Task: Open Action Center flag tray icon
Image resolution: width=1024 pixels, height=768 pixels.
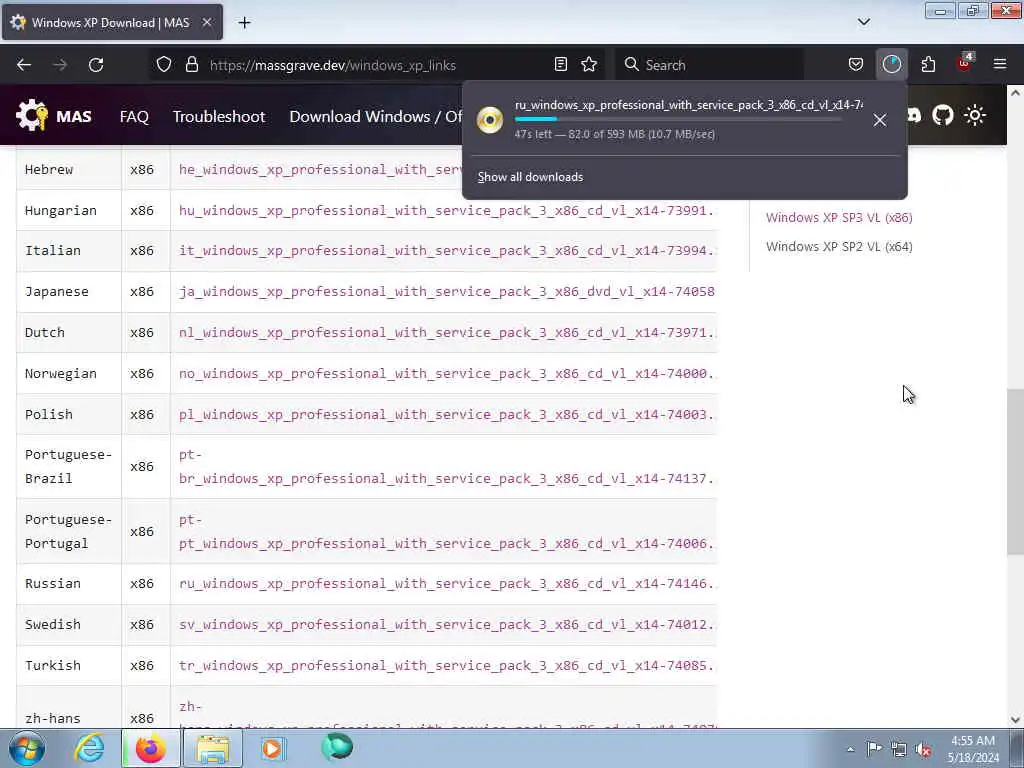Action: coord(874,749)
